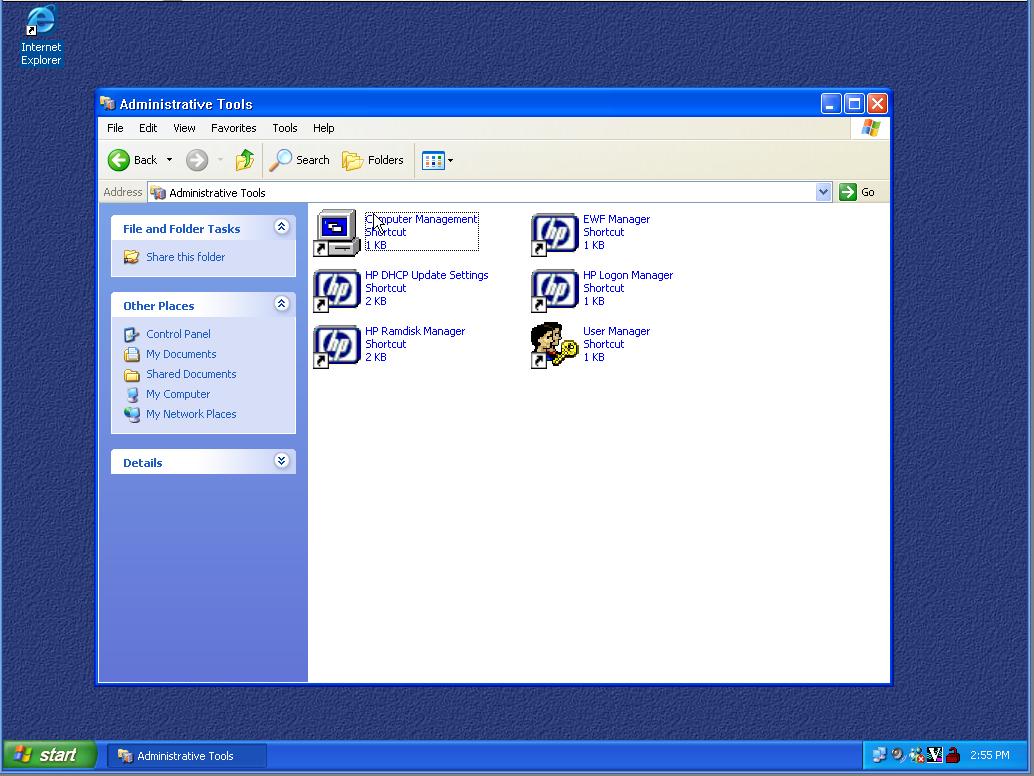Open the Tools menu
Viewport: 1034px width, 776px height.
point(285,128)
